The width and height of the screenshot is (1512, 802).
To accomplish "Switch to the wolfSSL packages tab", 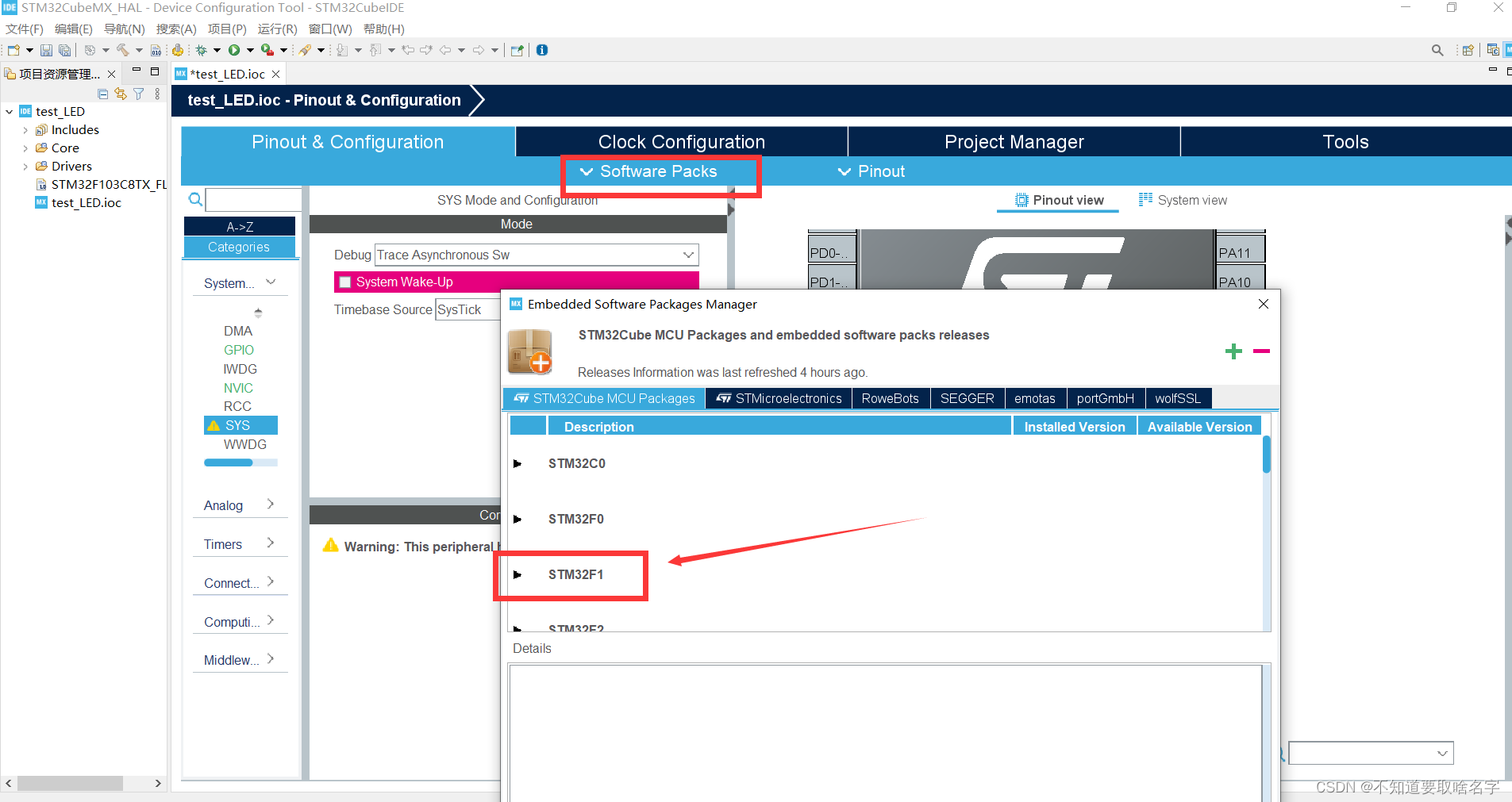I will [1178, 398].
